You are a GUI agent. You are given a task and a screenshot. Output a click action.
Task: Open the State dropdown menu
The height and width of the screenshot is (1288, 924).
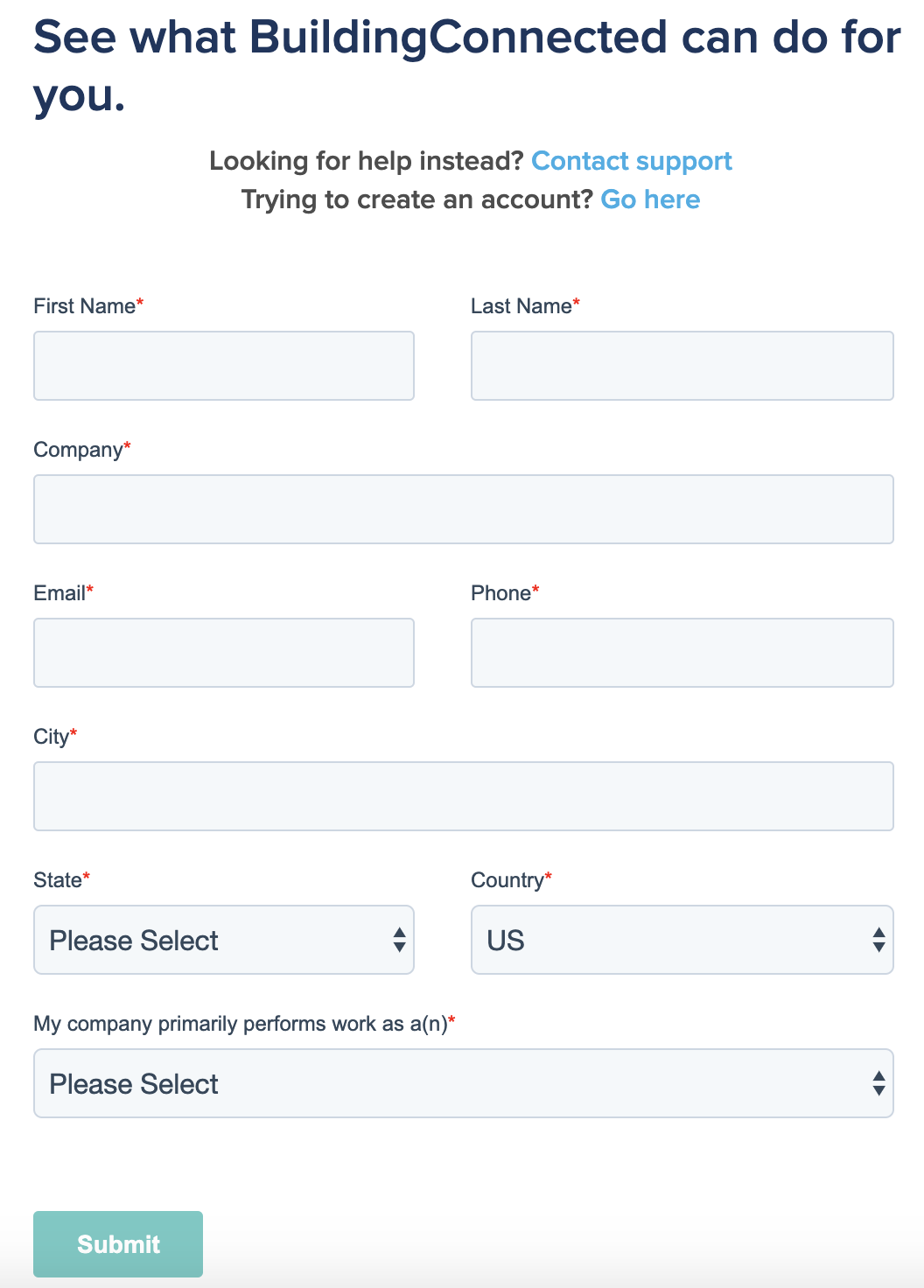click(x=223, y=940)
